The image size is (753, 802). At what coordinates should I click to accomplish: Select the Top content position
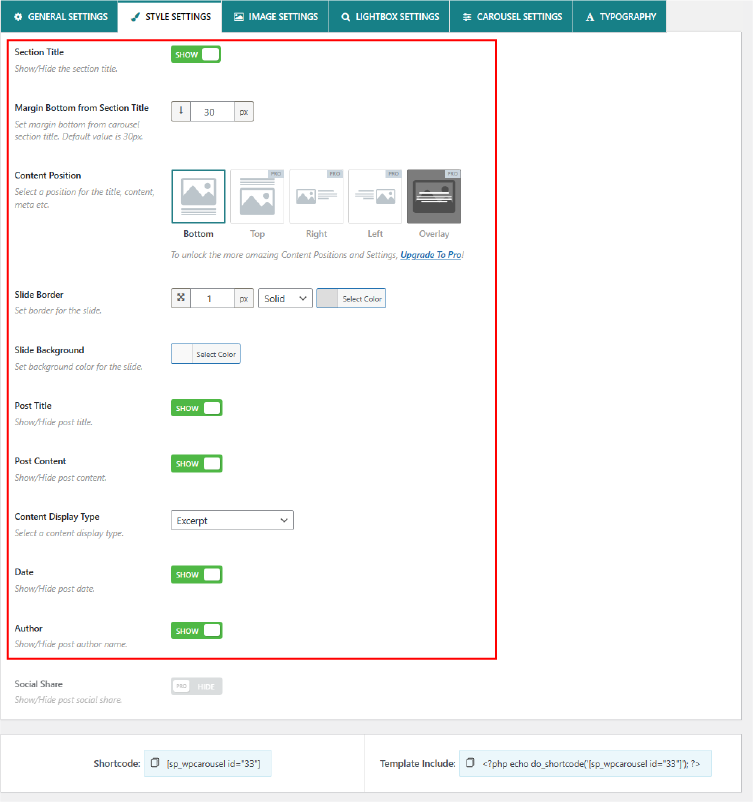coord(257,196)
